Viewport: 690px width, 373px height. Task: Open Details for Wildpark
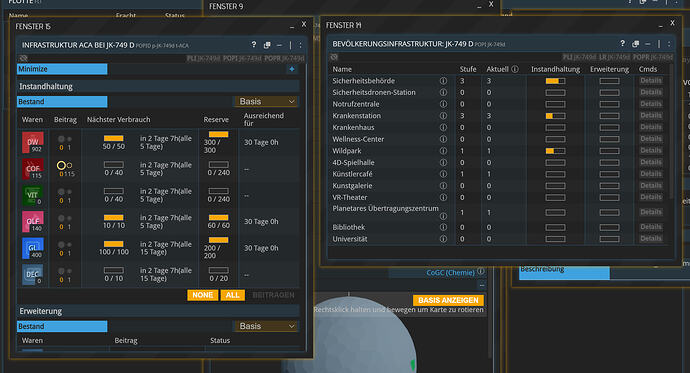tap(651, 151)
